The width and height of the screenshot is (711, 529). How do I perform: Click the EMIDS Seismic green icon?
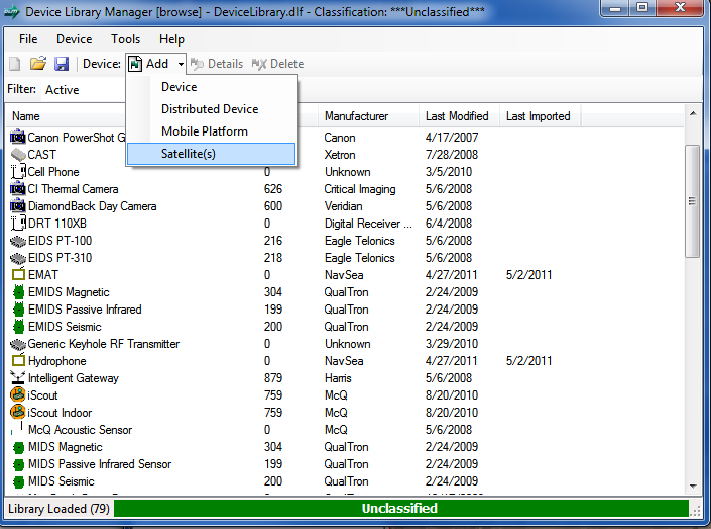(x=18, y=326)
